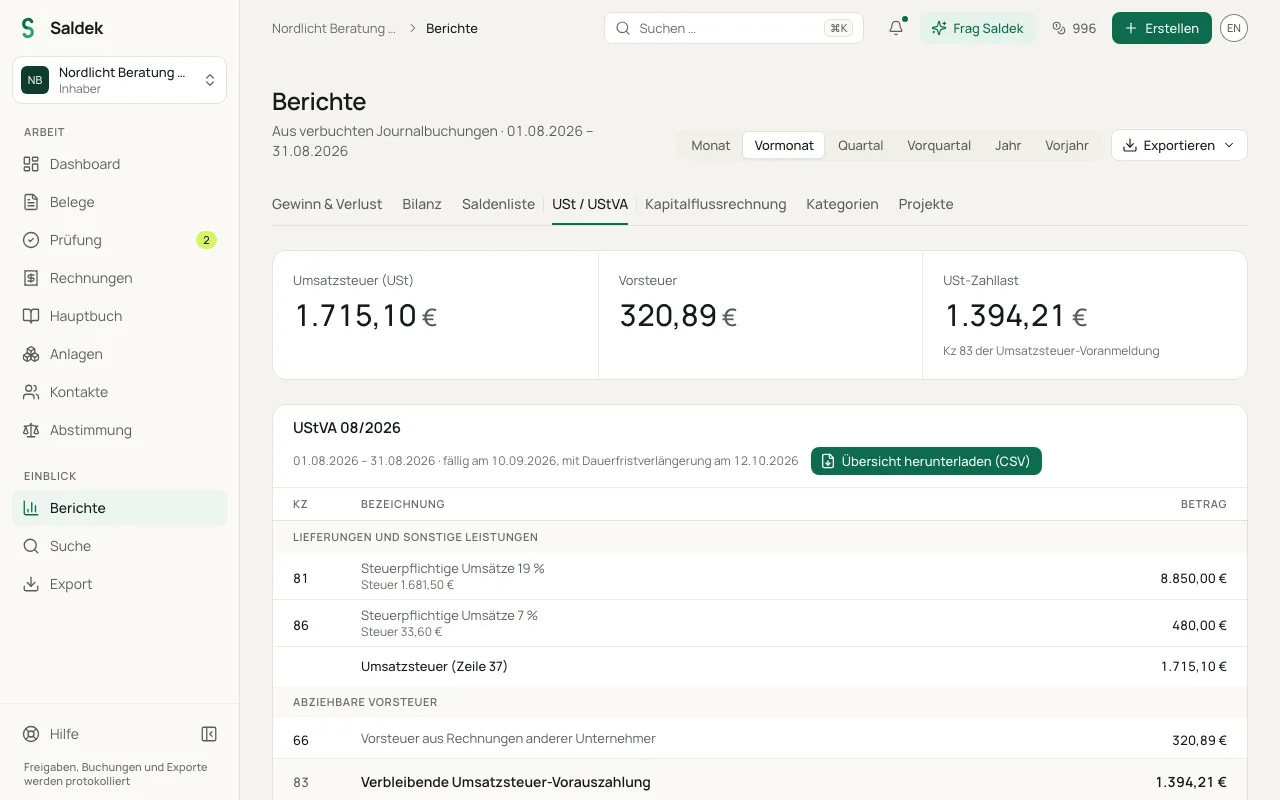Open the Suche magnifier icon in sidebar
The height and width of the screenshot is (800, 1280).
coord(31,546)
